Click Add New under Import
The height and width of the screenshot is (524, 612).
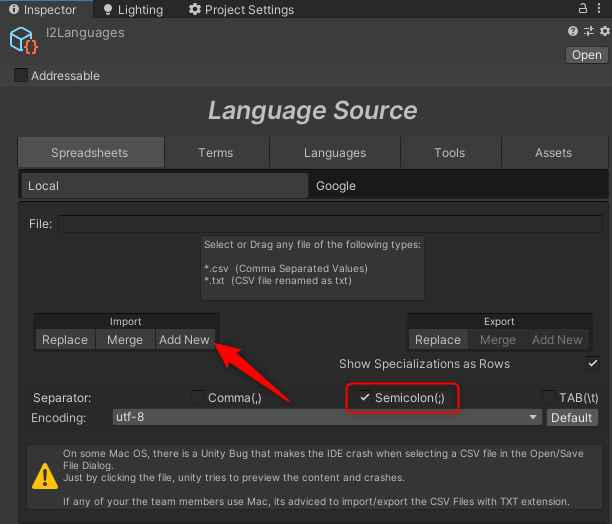pyautogui.click(x=184, y=340)
